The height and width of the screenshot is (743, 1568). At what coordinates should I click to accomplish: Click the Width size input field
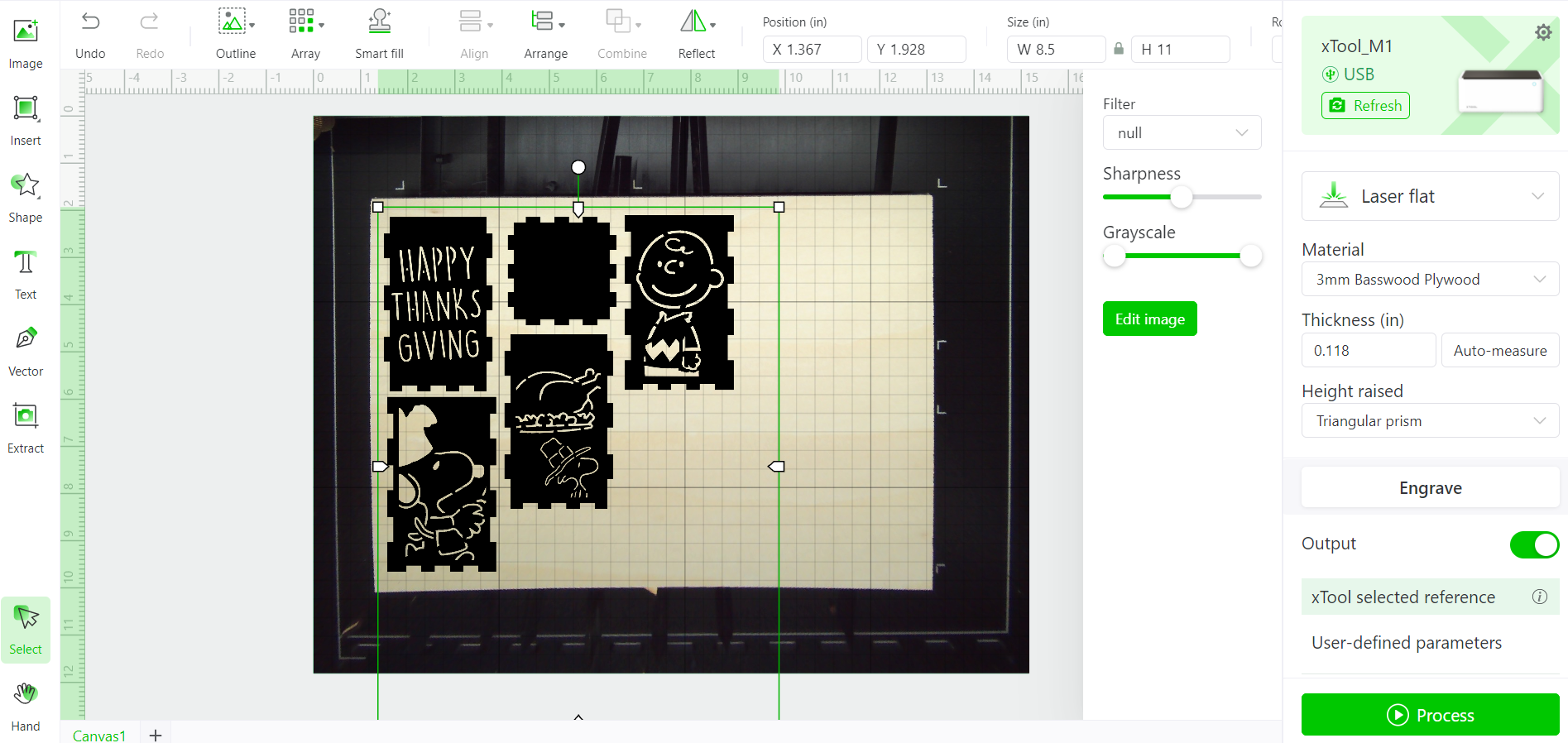pyautogui.click(x=1056, y=49)
